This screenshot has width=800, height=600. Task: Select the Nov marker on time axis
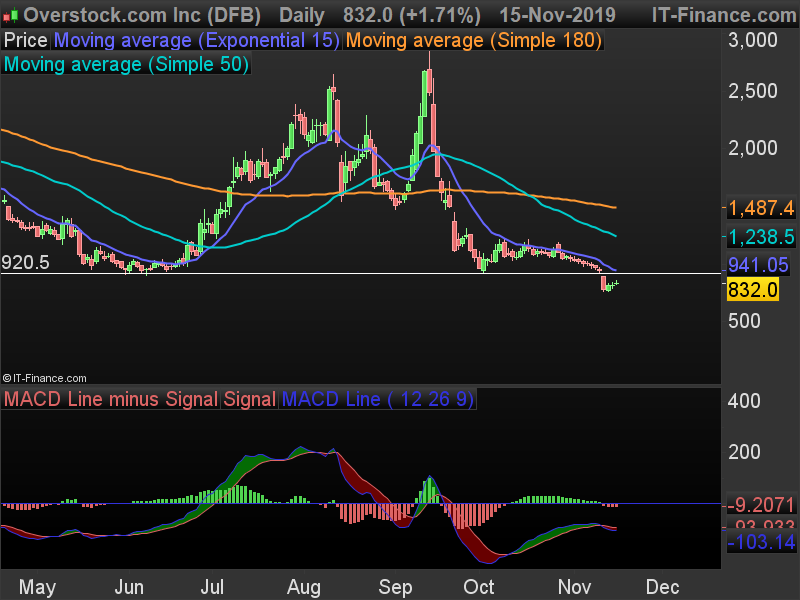574,587
